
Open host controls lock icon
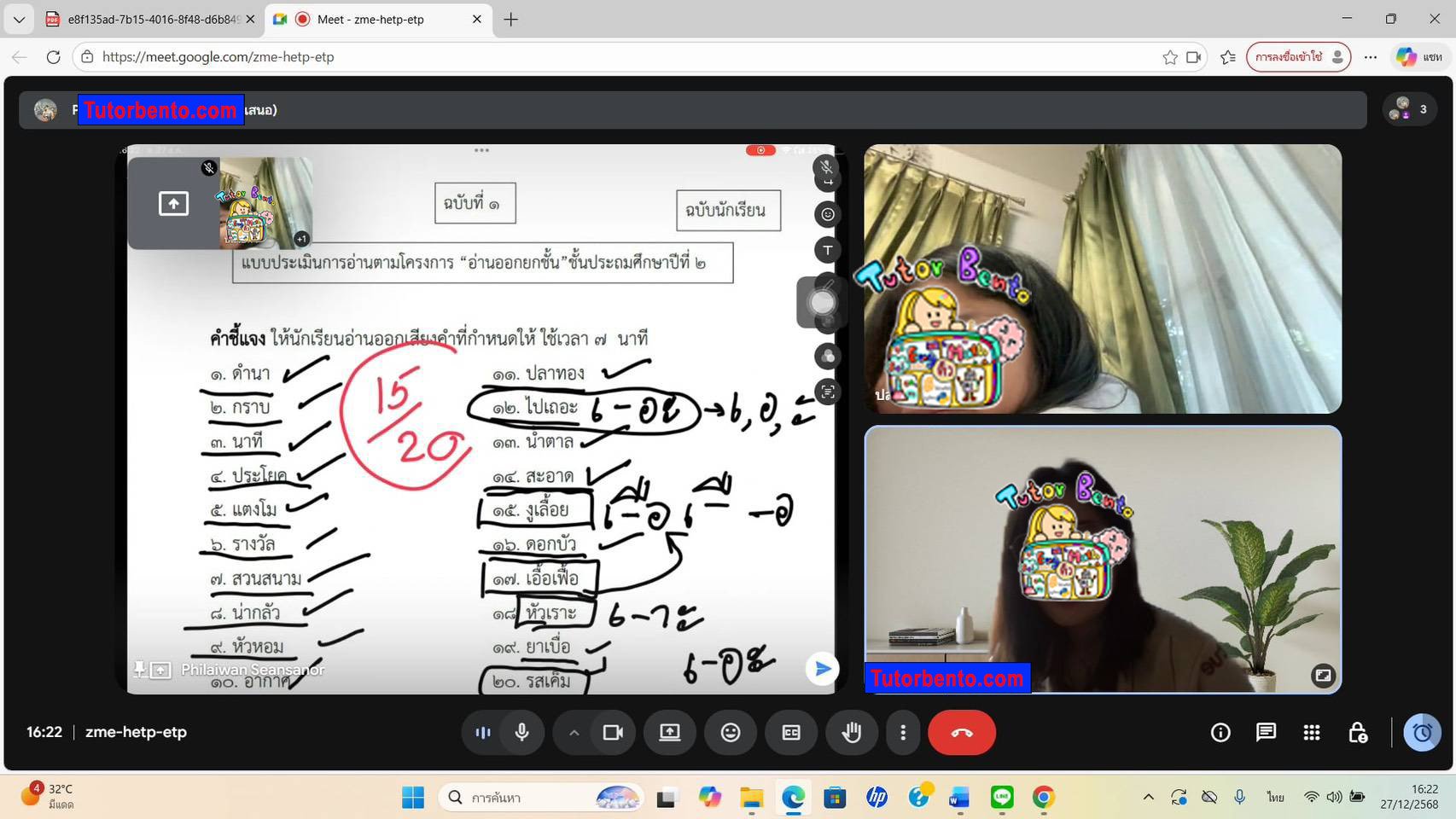point(1359,732)
